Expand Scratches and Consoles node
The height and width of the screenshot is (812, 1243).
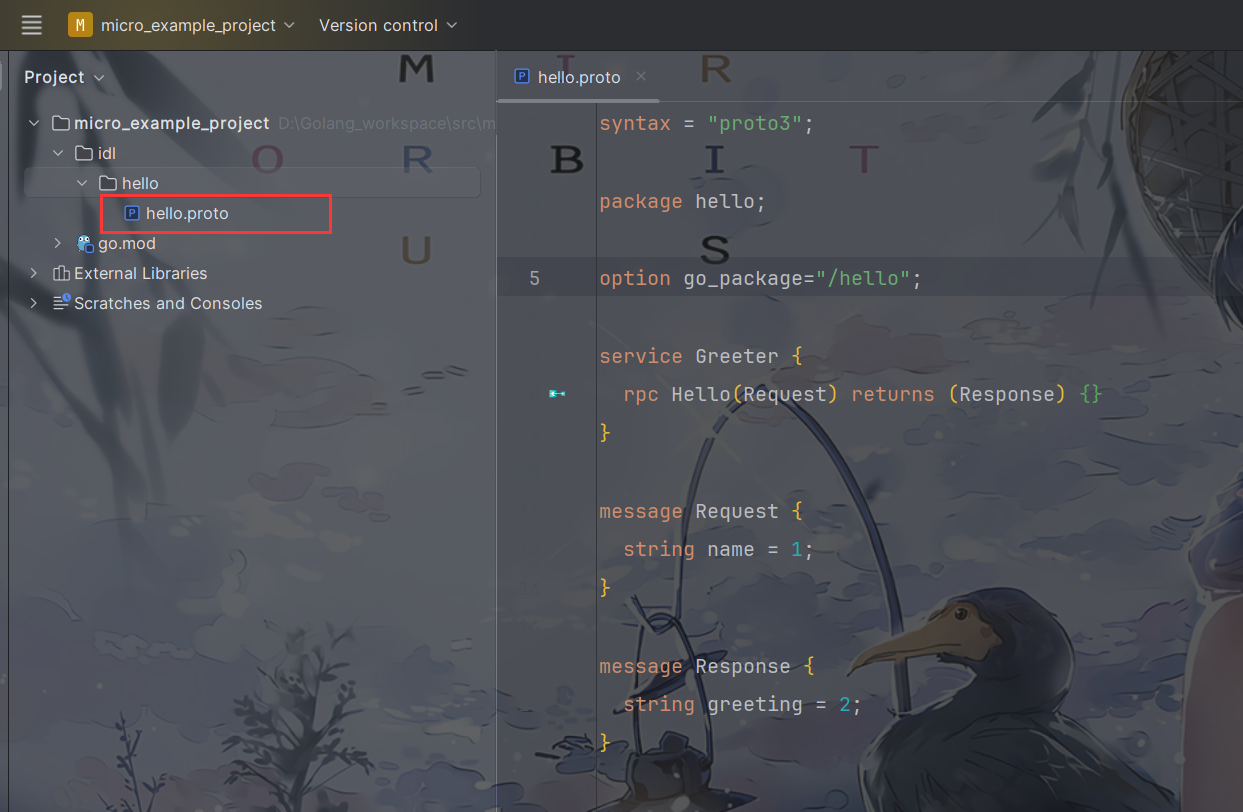click(x=34, y=303)
